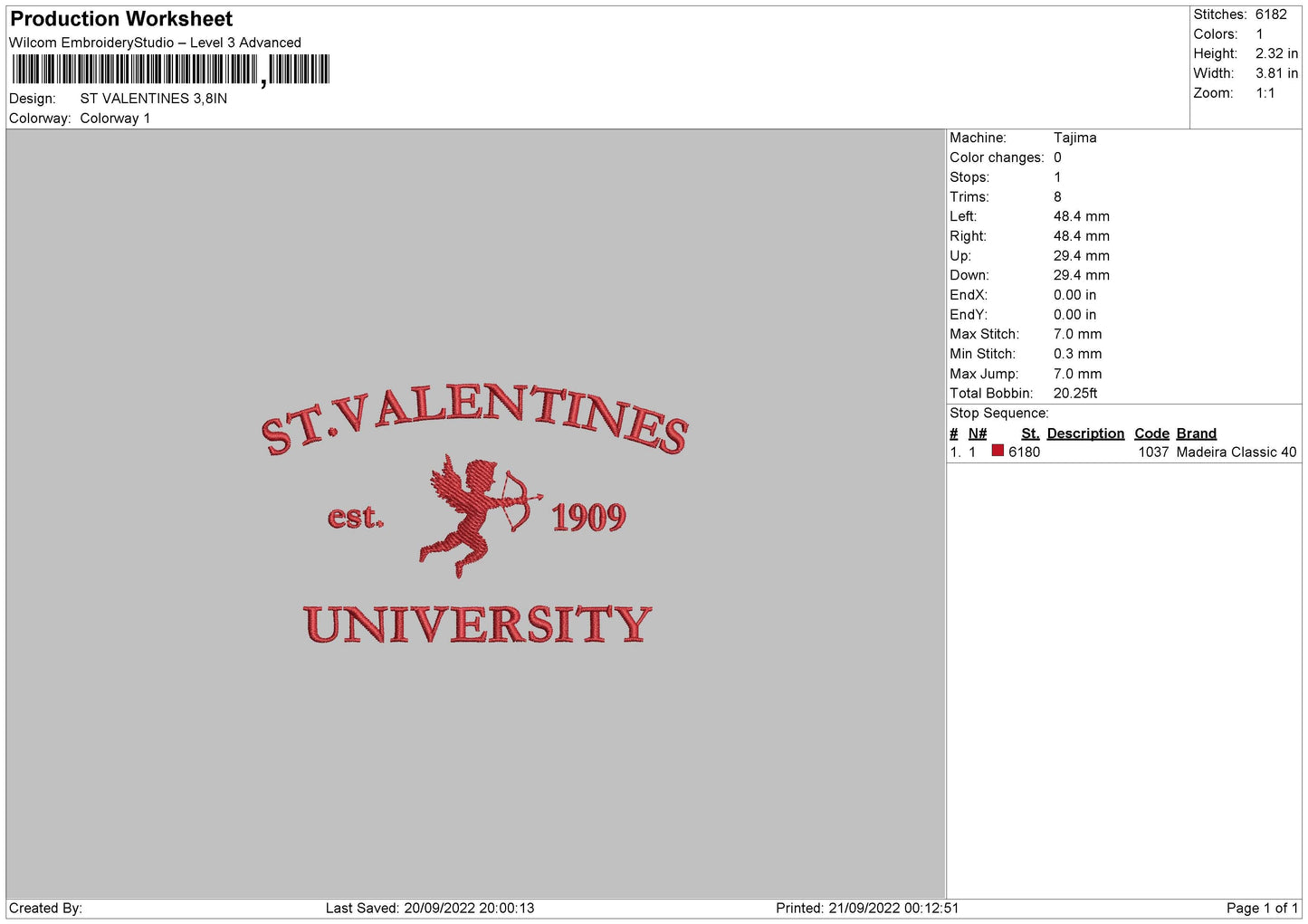Select the 'Production Worksheet' title
The image size is (1308, 924).
[x=121, y=19]
